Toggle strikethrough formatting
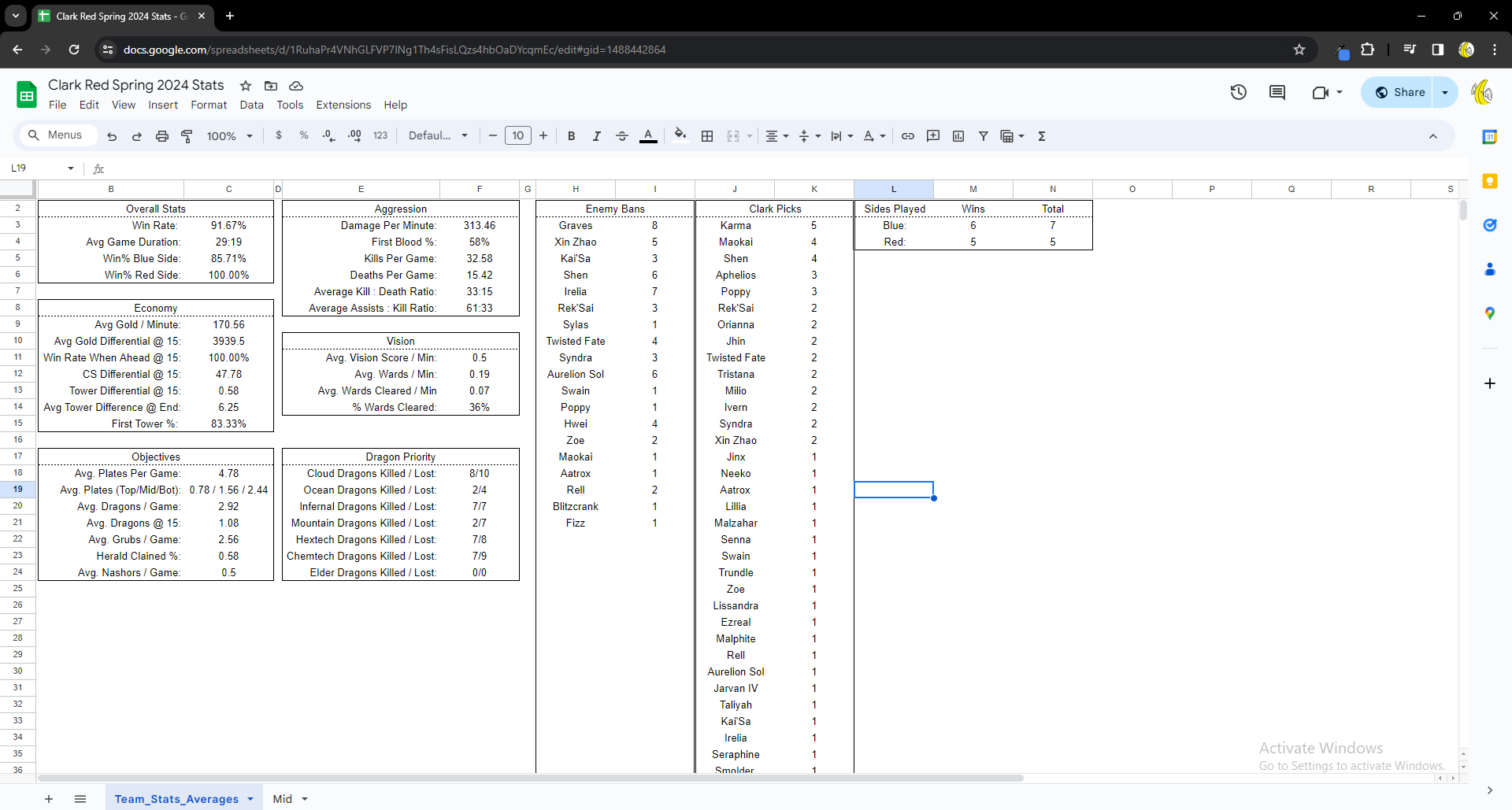Screen dimensions: 1512x810 pos(622,136)
